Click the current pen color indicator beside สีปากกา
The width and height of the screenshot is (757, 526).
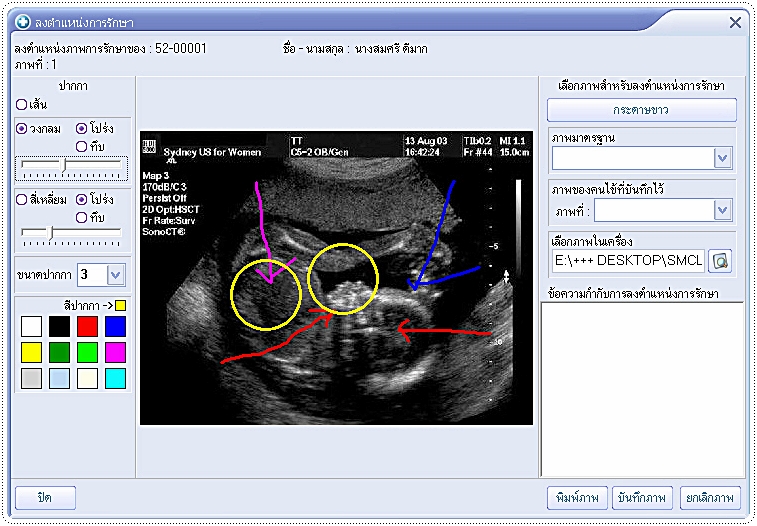tap(121, 305)
